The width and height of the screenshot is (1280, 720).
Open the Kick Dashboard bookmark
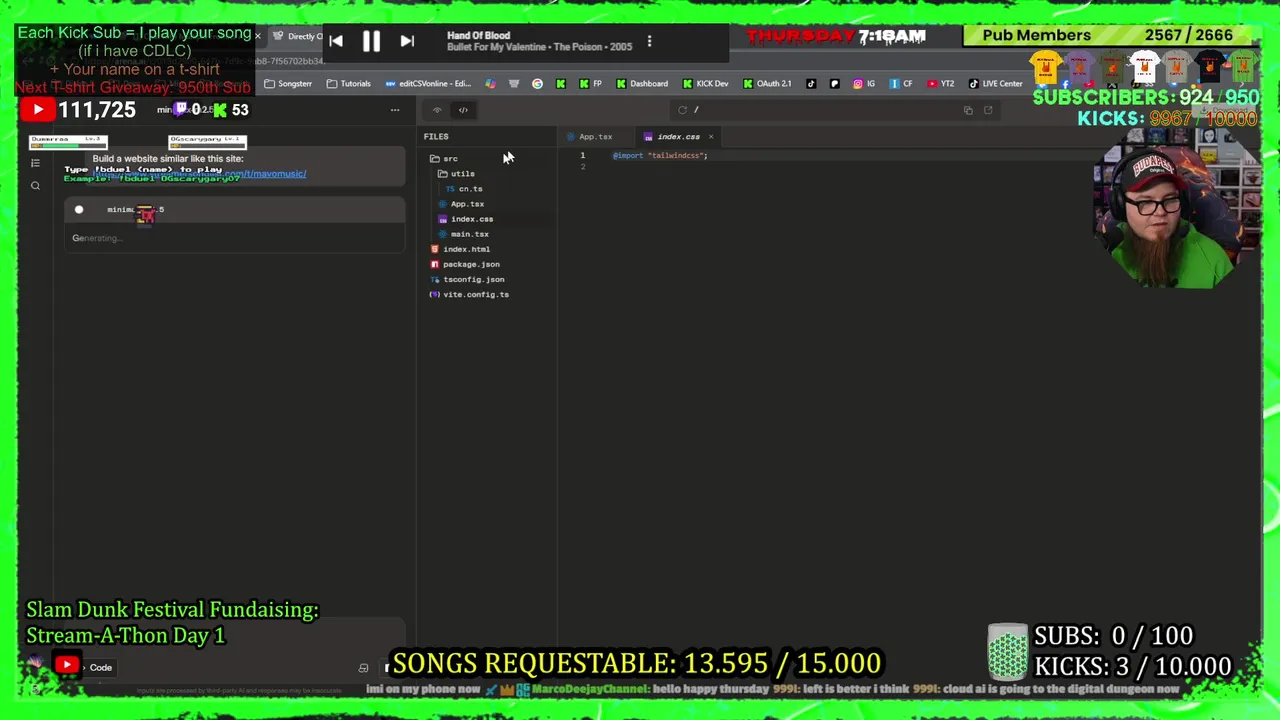642,84
